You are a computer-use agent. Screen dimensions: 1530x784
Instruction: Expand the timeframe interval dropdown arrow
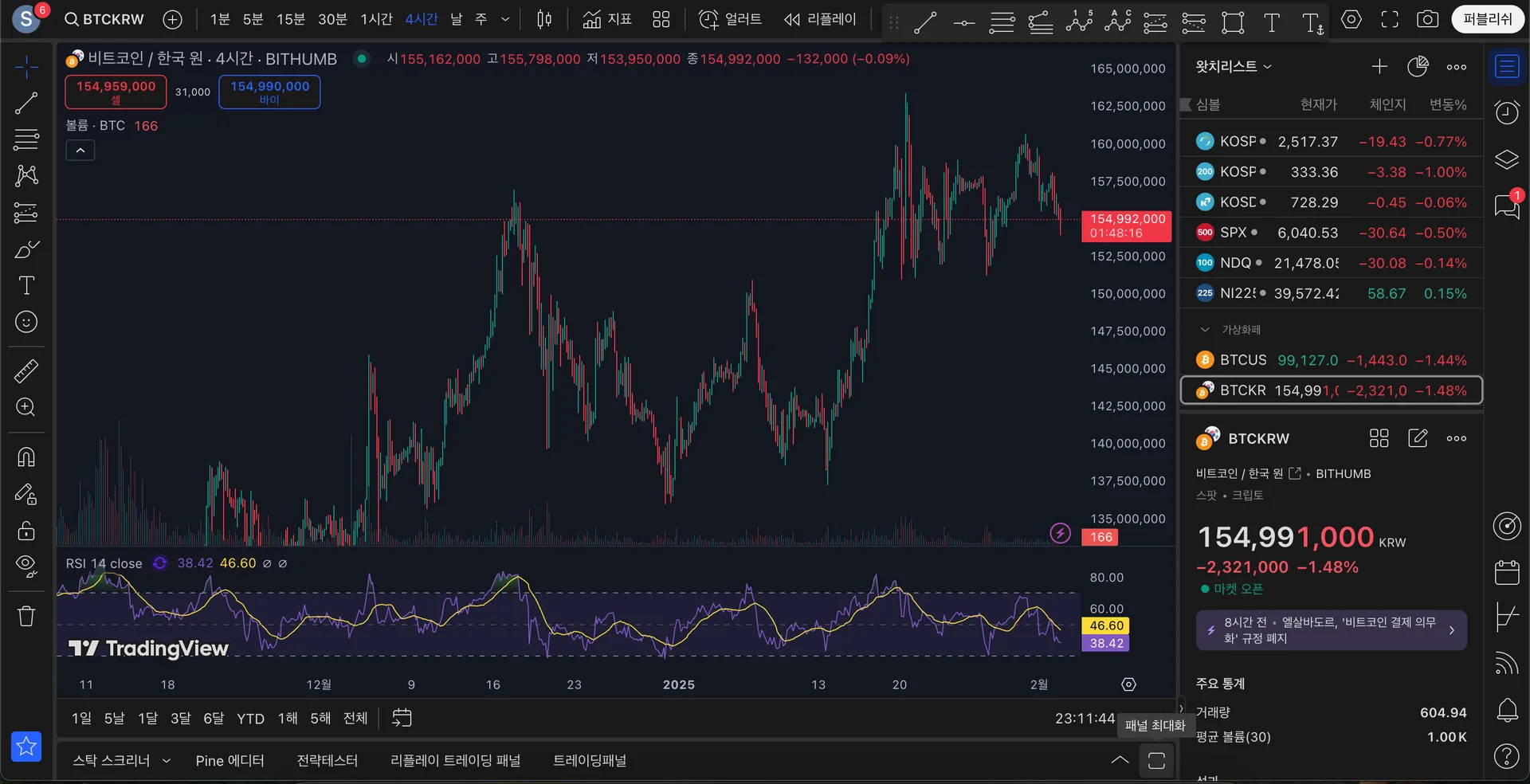(x=505, y=19)
